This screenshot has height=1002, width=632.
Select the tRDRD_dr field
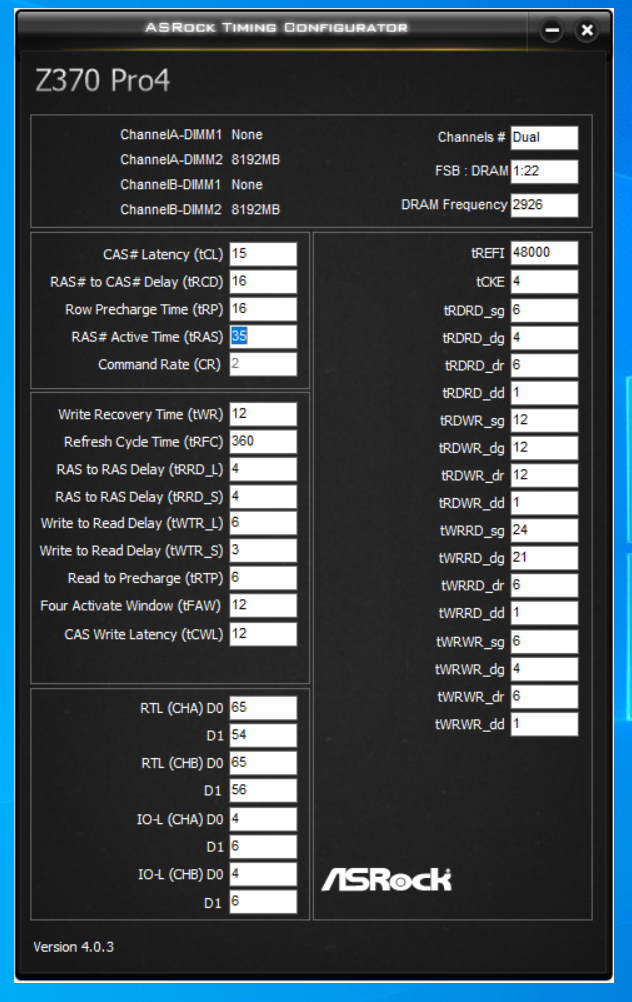coord(544,365)
